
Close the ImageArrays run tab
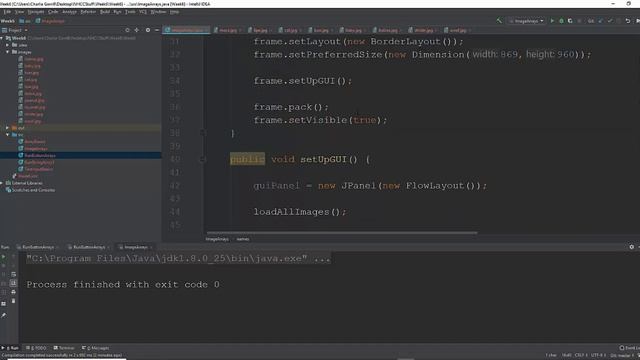pyautogui.click(x=151, y=247)
